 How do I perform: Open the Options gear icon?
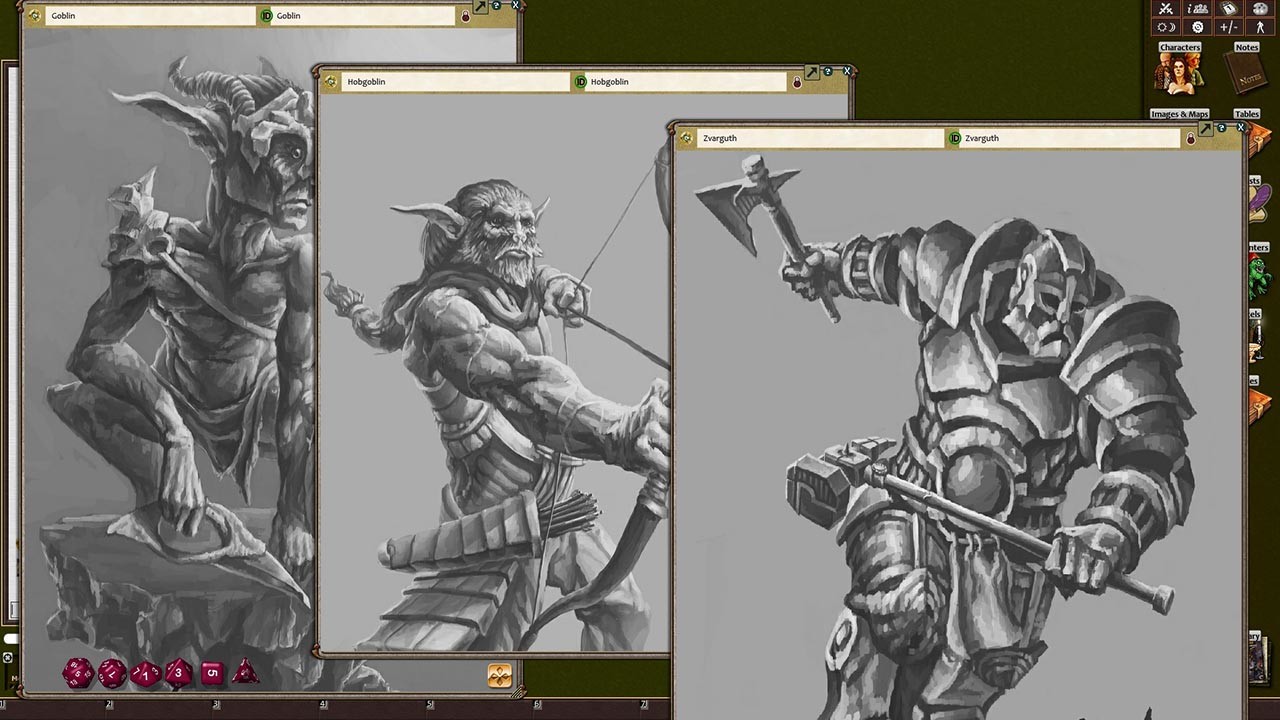[x=1197, y=27]
